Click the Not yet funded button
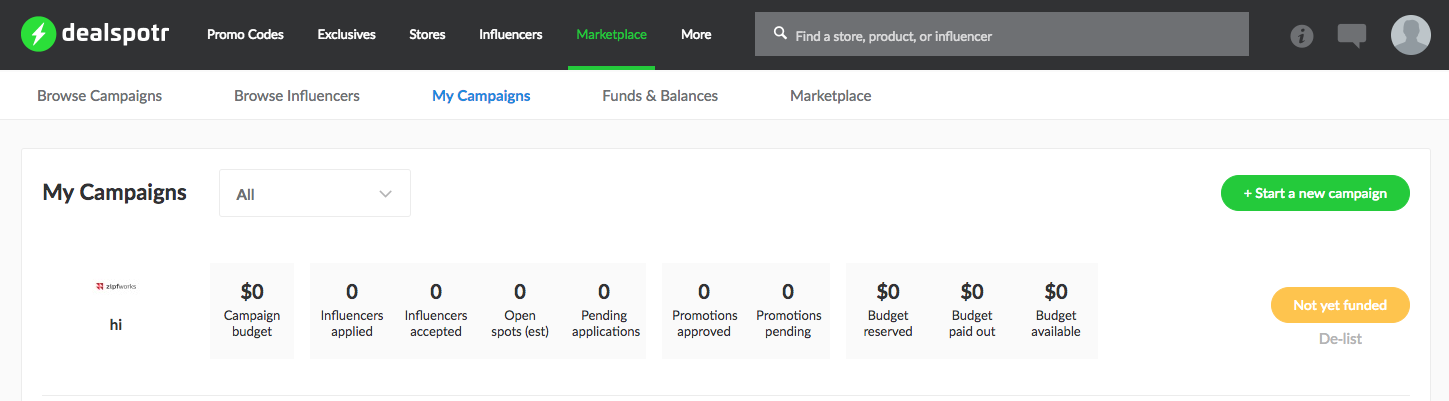 tap(1339, 305)
